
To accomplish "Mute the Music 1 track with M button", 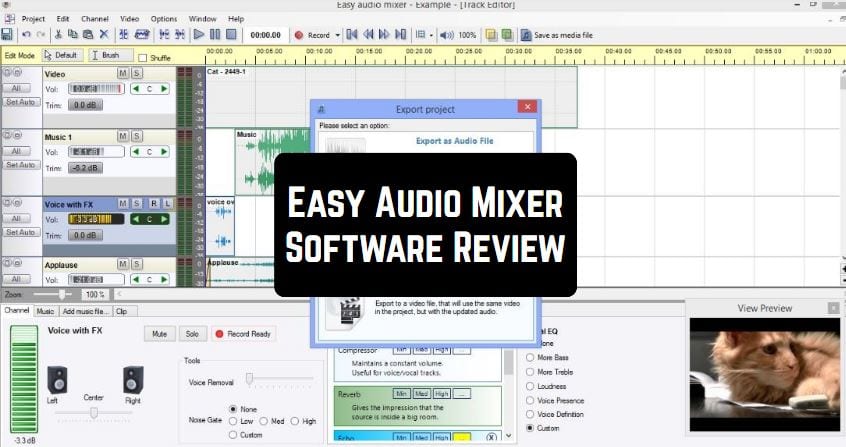I will (x=123, y=136).
